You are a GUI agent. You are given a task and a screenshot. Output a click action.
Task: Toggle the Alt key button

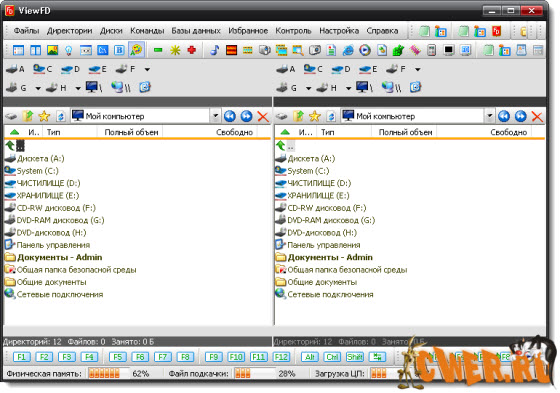click(309, 357)
